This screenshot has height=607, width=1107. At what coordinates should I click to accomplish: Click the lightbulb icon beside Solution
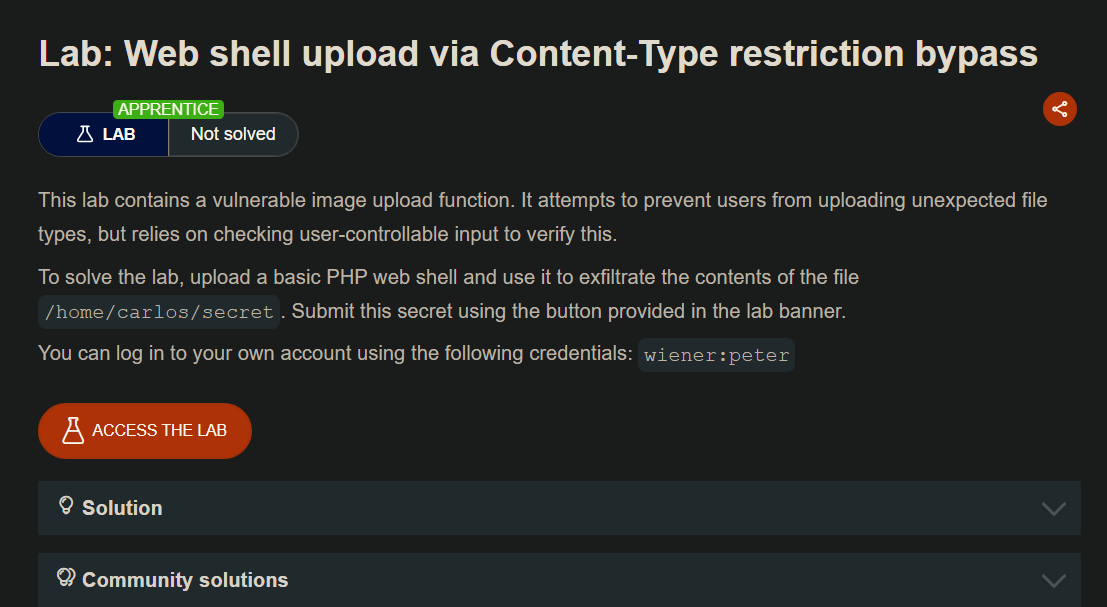67,506
